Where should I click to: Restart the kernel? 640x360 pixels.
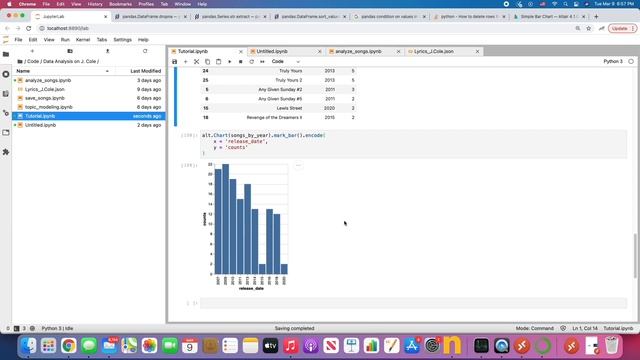tap(251, 62)
